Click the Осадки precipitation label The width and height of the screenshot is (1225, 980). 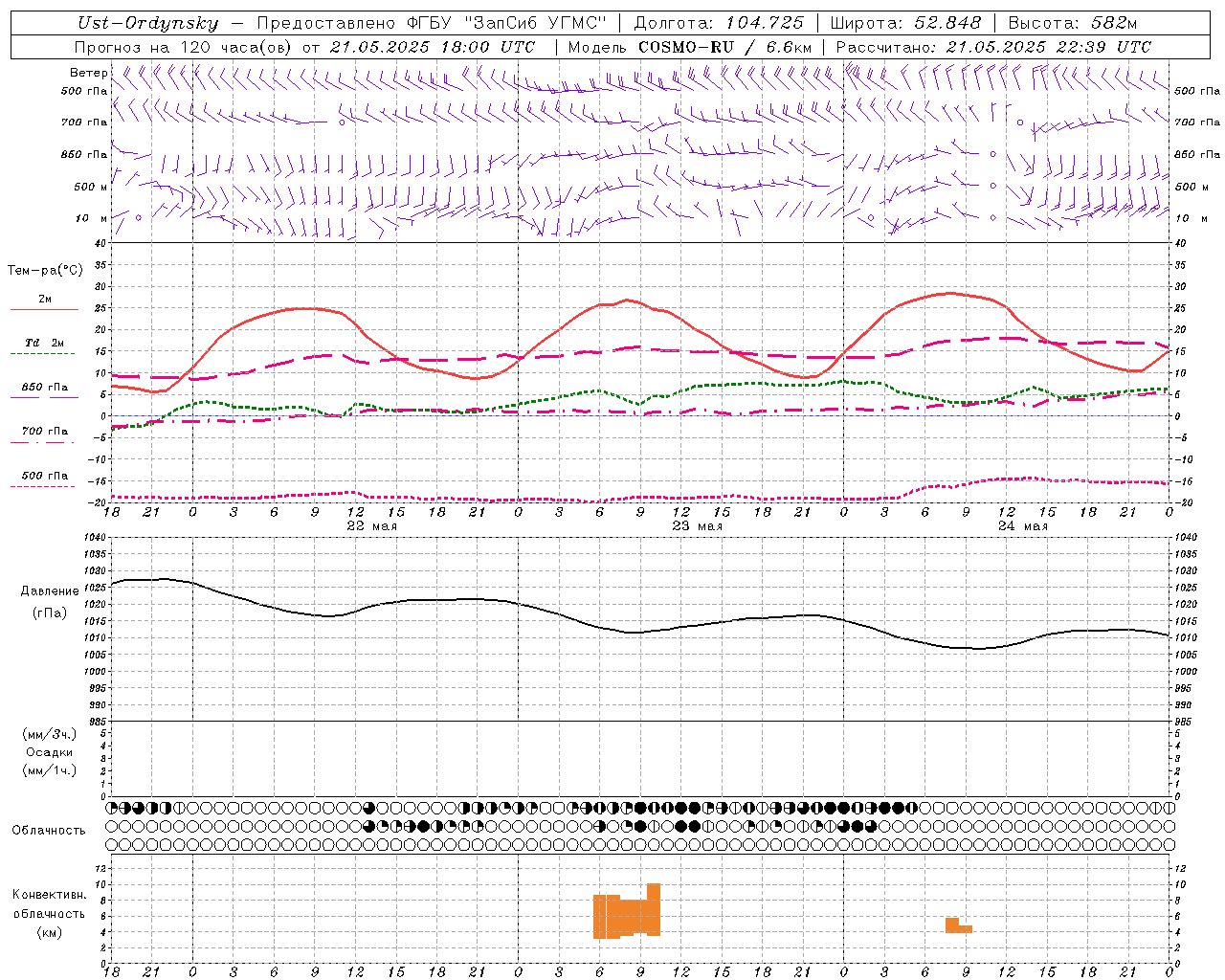[50, 752]
